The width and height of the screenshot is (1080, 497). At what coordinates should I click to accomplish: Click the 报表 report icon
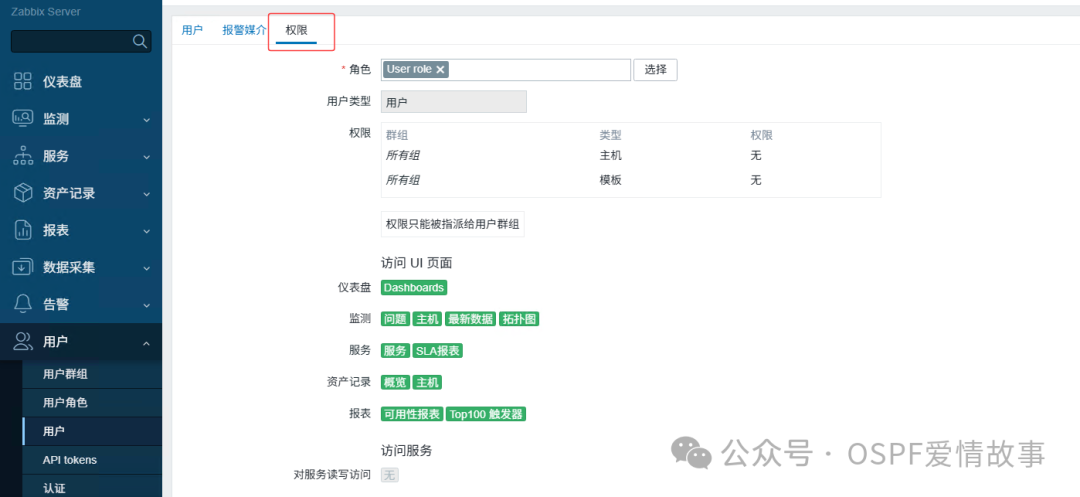(x=23, y=230)
